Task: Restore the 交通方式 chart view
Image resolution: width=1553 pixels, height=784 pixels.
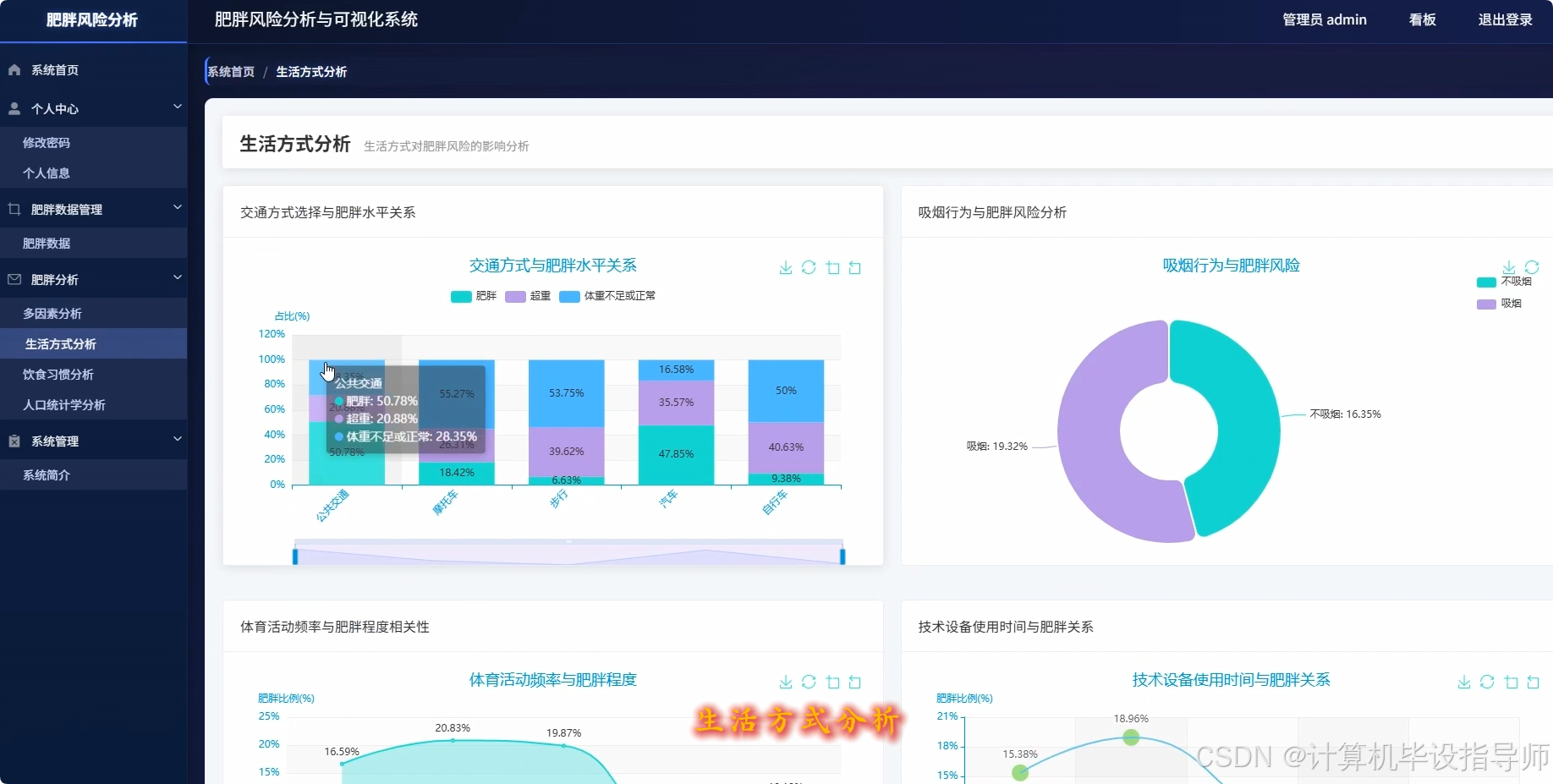Action: tap(855, 267)
